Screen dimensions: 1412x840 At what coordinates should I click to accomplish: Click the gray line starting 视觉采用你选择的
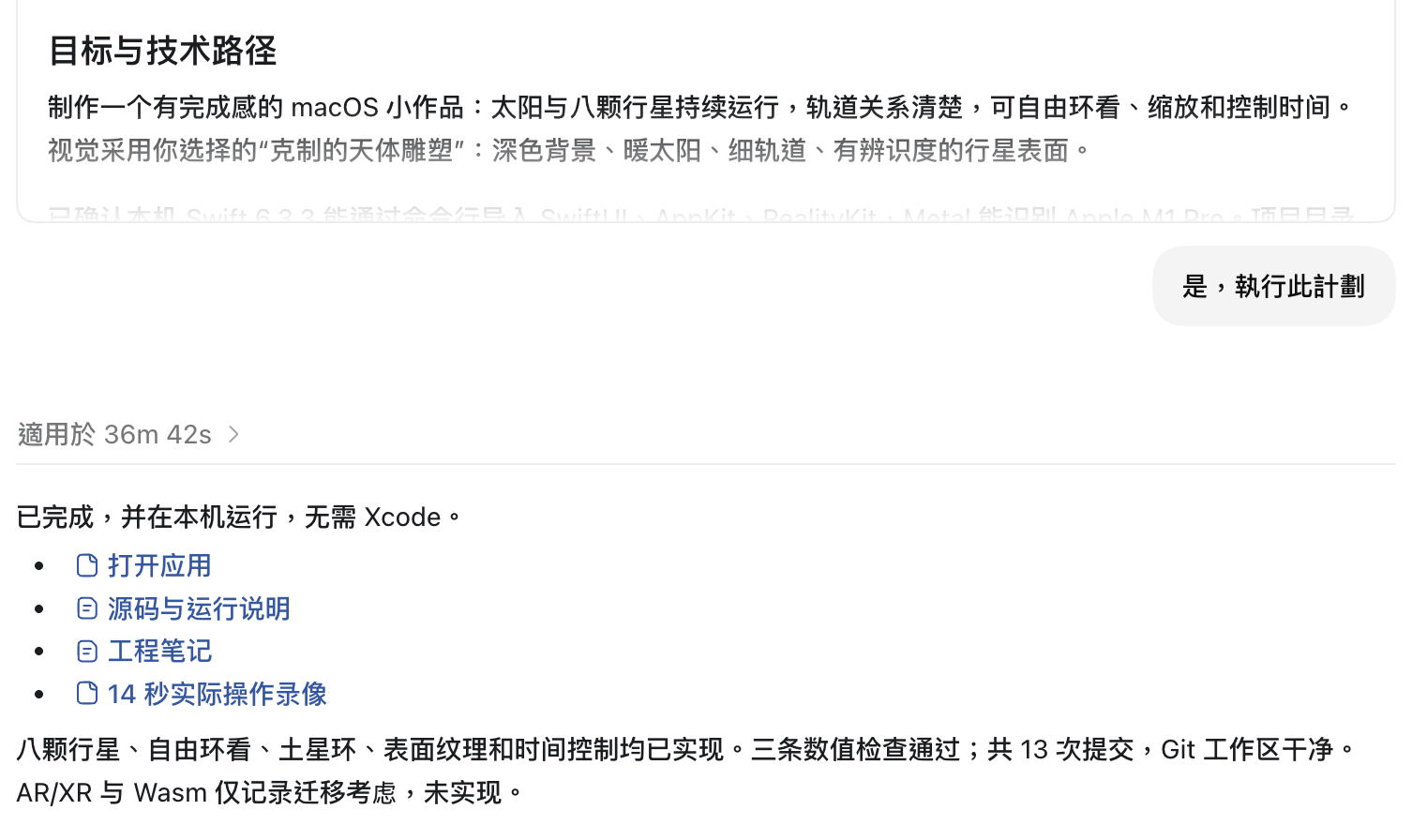pos(570,150)
